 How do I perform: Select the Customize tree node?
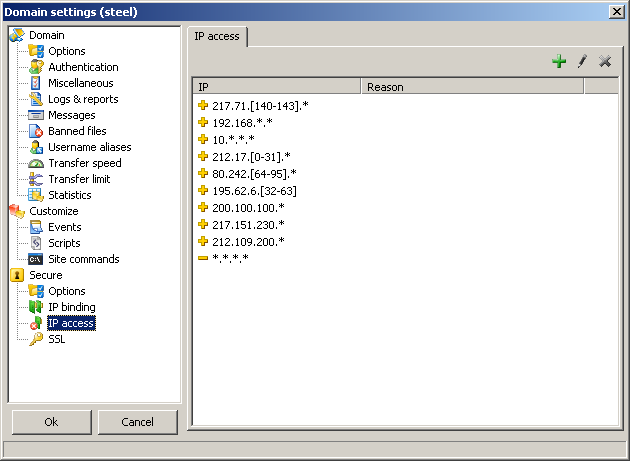pyautogui.click(x=53, y=211)
